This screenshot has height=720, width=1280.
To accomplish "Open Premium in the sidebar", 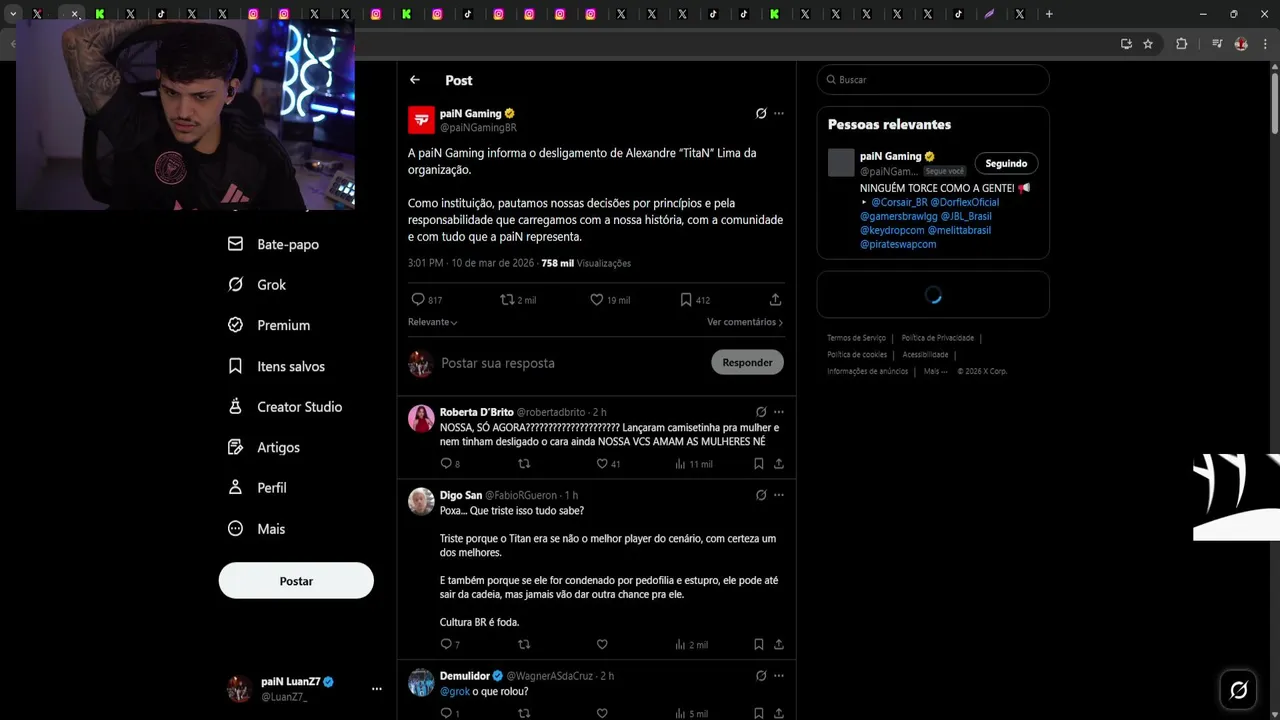I will (269, 325).
